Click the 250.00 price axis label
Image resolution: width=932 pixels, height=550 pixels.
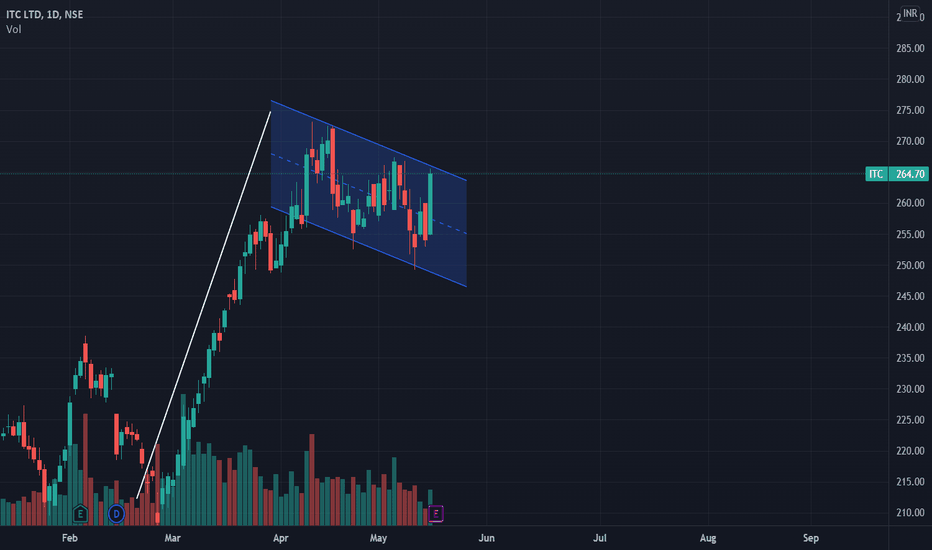[x=910, y=265]
